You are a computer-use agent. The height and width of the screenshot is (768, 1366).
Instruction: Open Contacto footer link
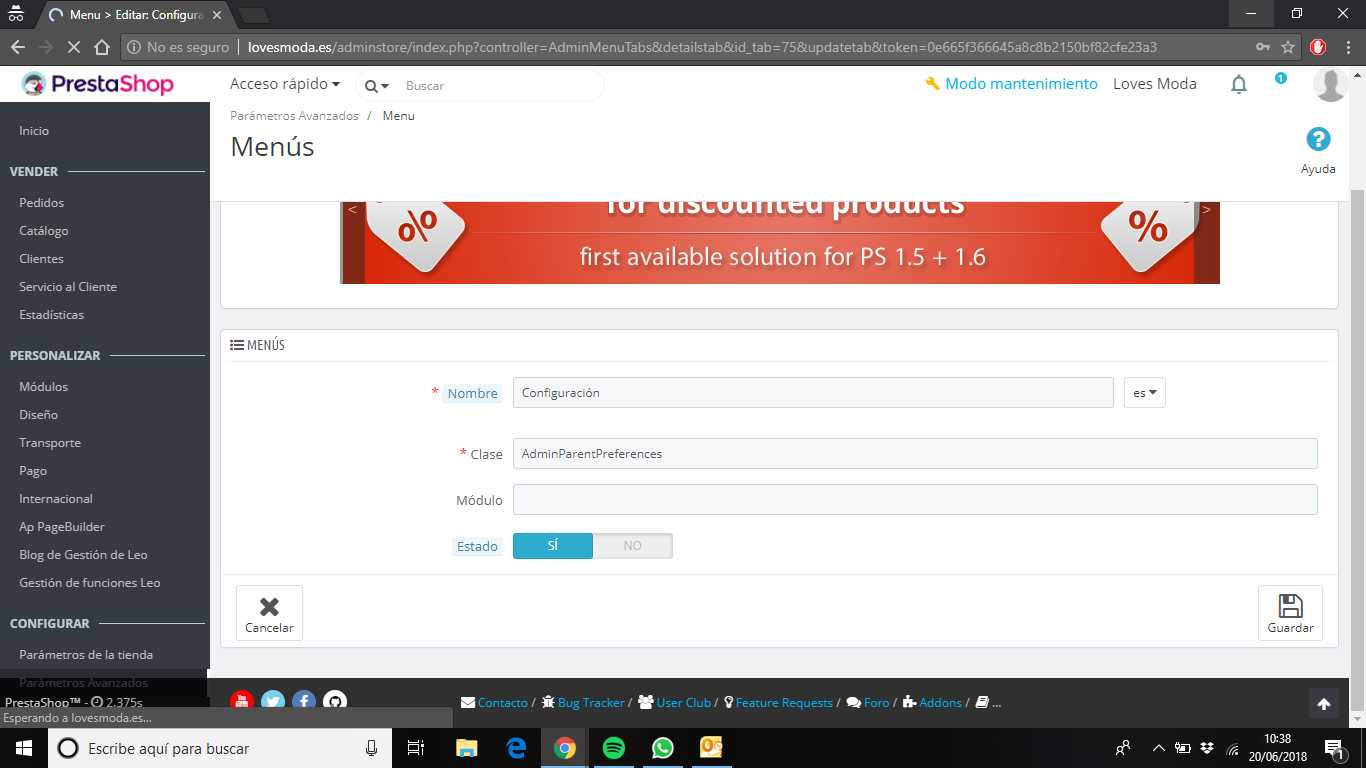pos(495,703)
